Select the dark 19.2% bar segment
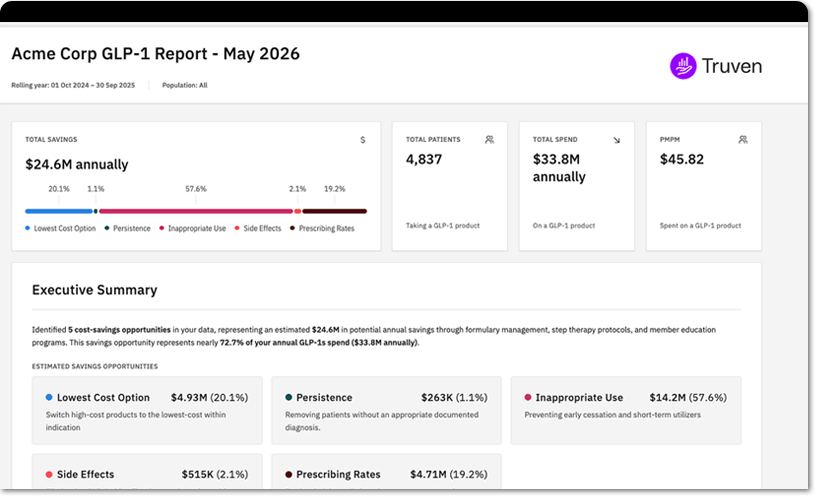Screen dimensions: 822x497 click(x=334, y=211)
